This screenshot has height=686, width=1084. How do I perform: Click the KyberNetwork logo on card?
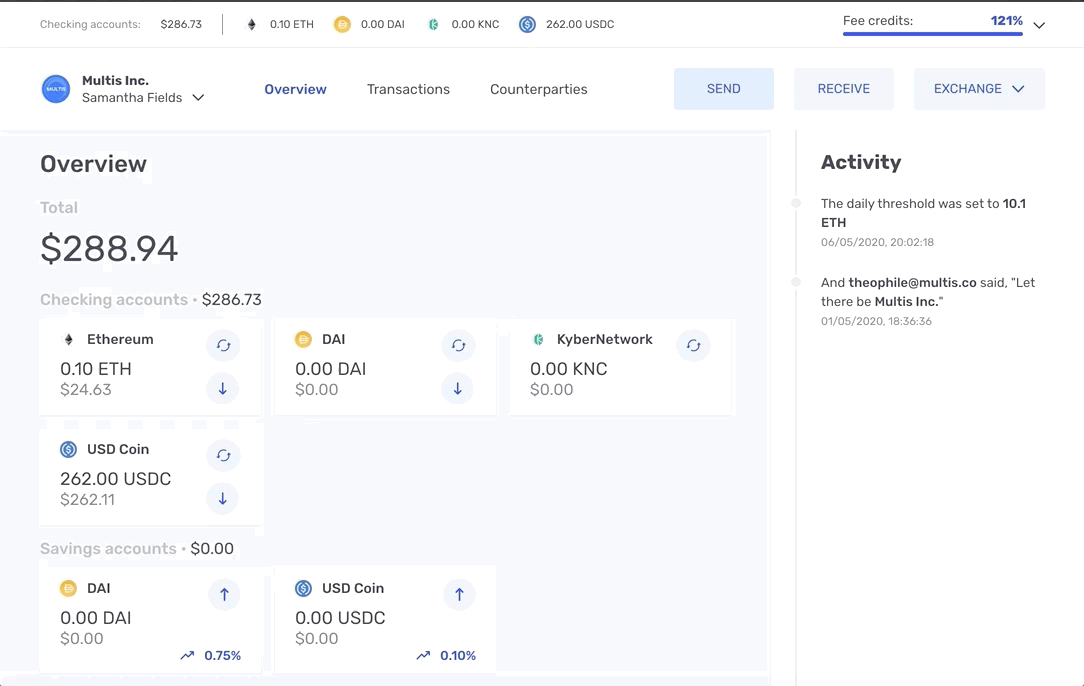coord(539,340)
